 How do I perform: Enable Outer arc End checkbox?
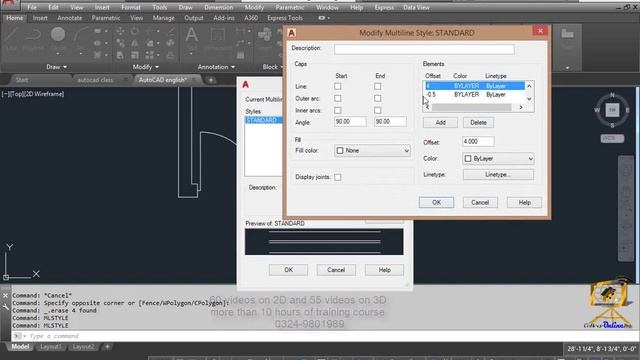[378, 98]
